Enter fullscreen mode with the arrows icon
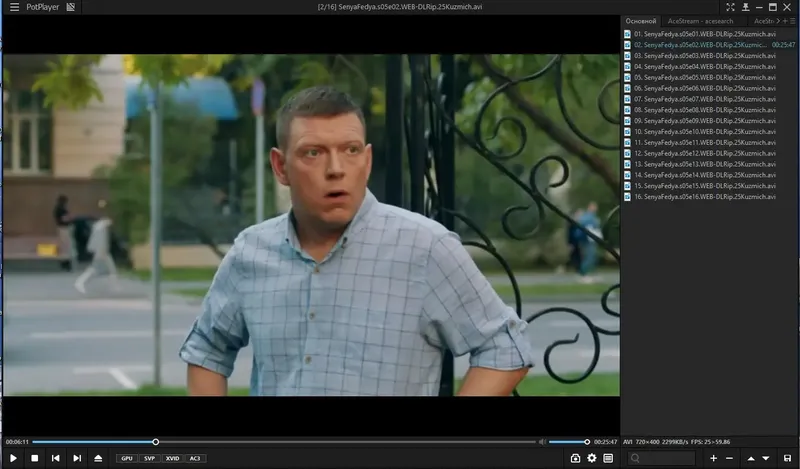 coord(731,7)
